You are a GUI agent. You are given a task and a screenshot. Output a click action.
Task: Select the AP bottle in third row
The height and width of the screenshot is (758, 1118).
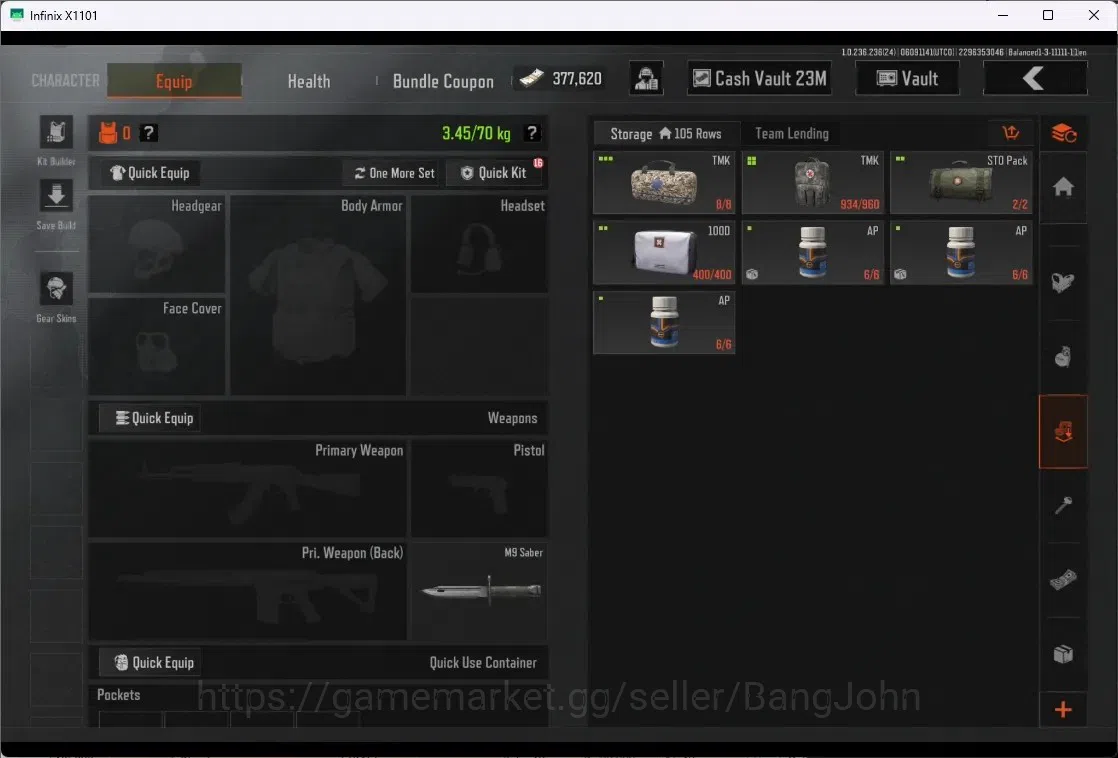click(x=664, y=322)
